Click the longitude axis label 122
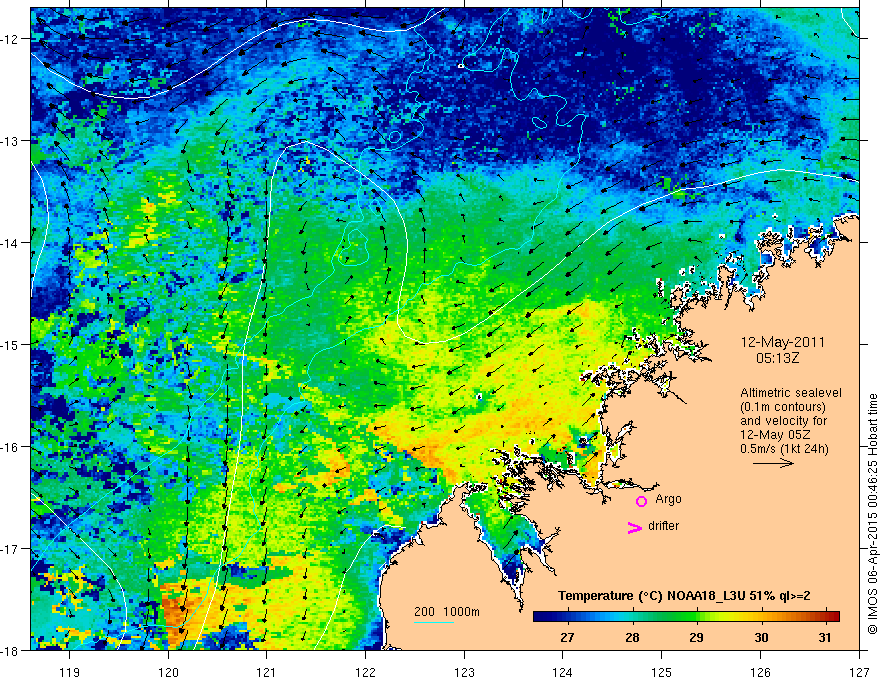This screenshot has height=680, width=880. (365, 672)
